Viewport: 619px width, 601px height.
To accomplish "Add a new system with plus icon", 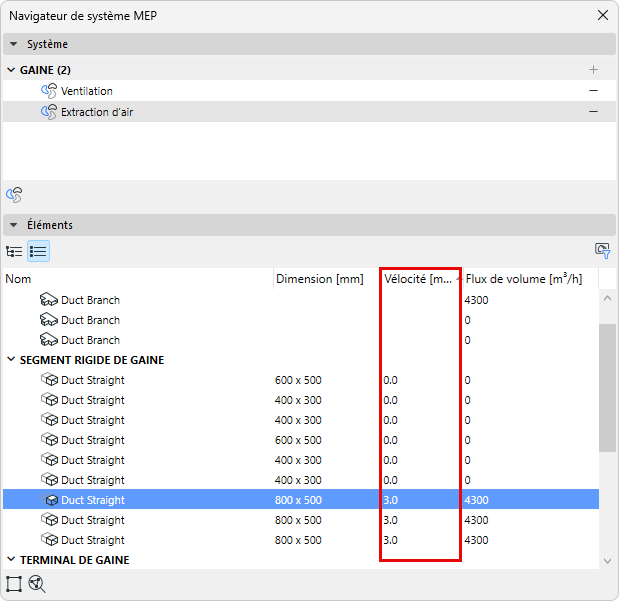I will coord(593,70).
